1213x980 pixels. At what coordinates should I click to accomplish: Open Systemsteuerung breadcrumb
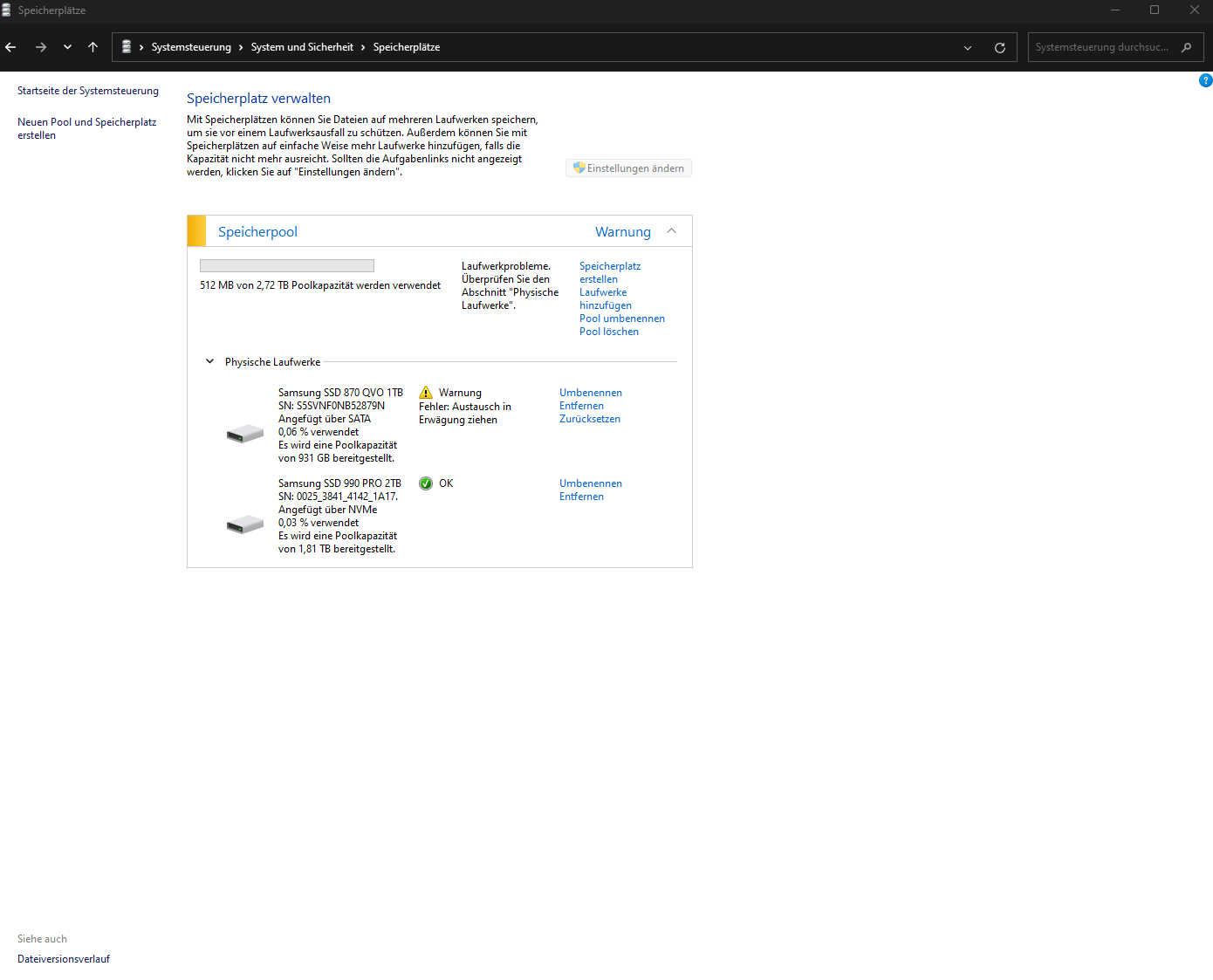tap(191, 47)
